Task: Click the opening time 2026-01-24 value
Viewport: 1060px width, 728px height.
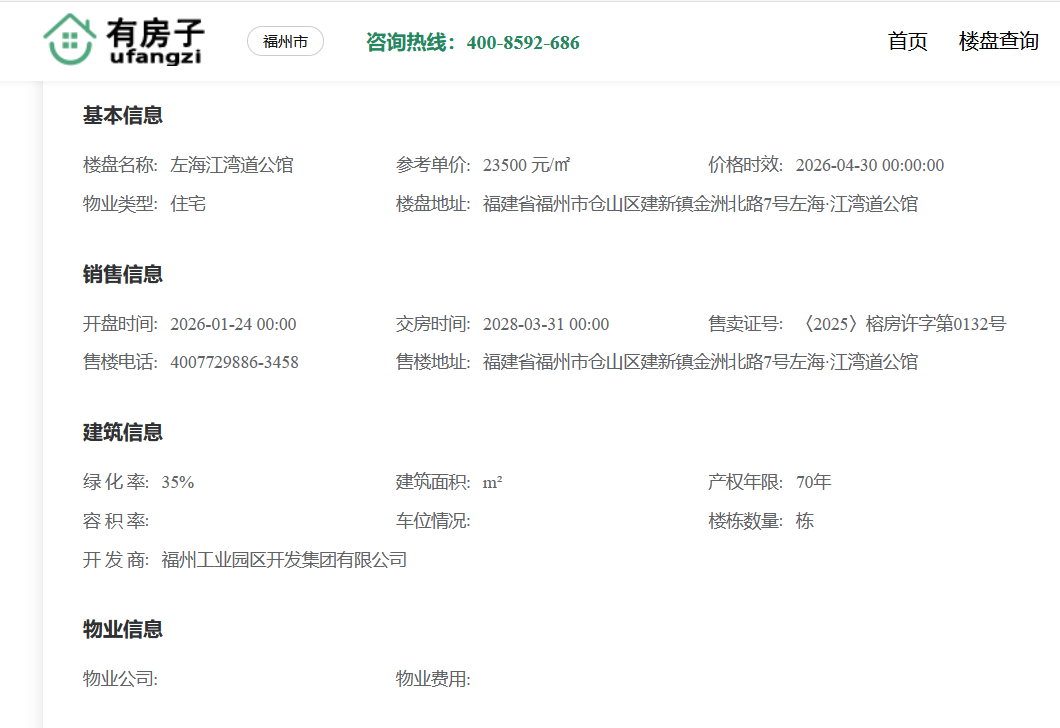Action: click(x=233, y=325)
